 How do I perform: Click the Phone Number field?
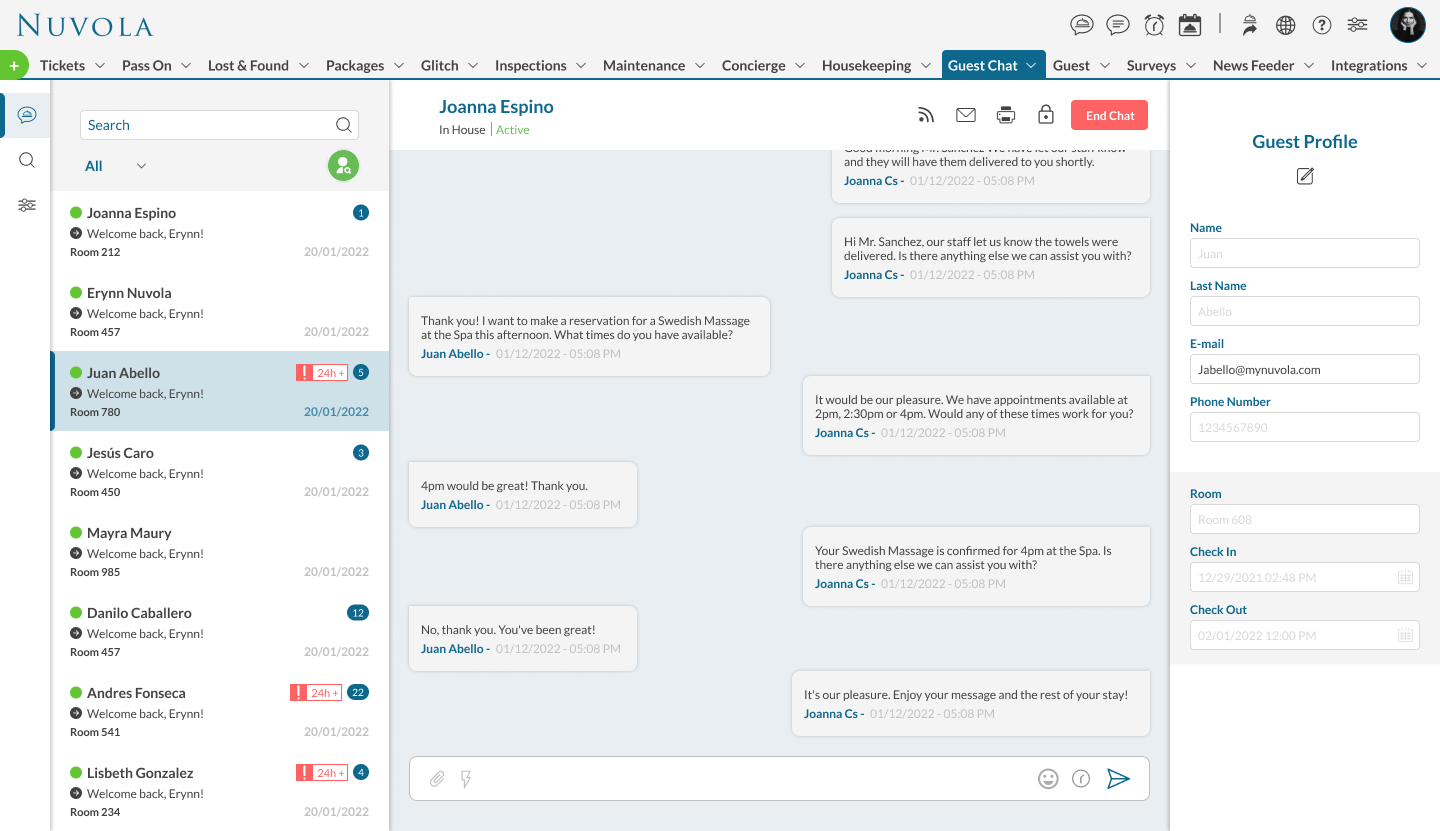coord(1305,427)
